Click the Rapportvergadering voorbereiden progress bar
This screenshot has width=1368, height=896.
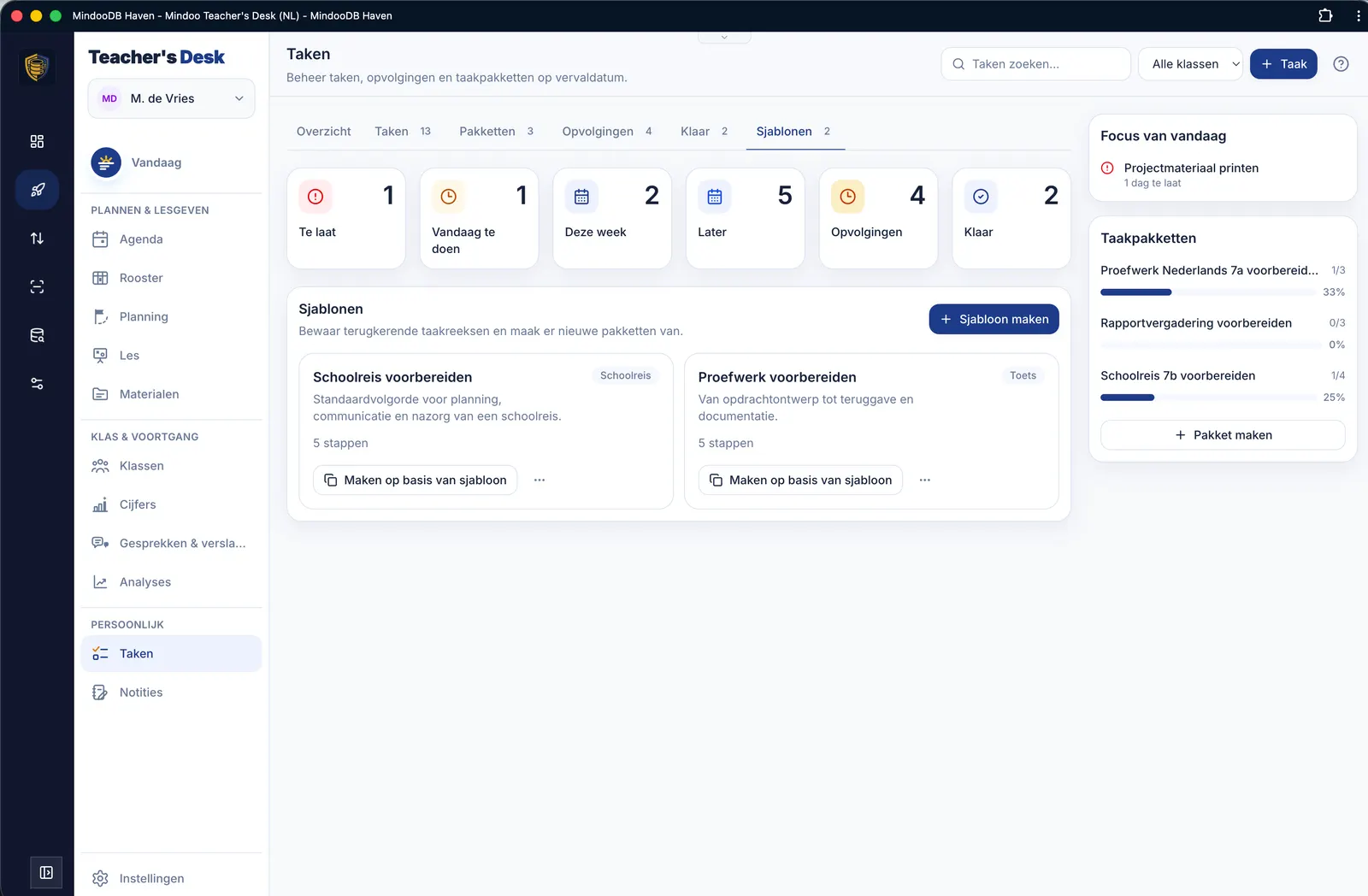pos(1211,345)
